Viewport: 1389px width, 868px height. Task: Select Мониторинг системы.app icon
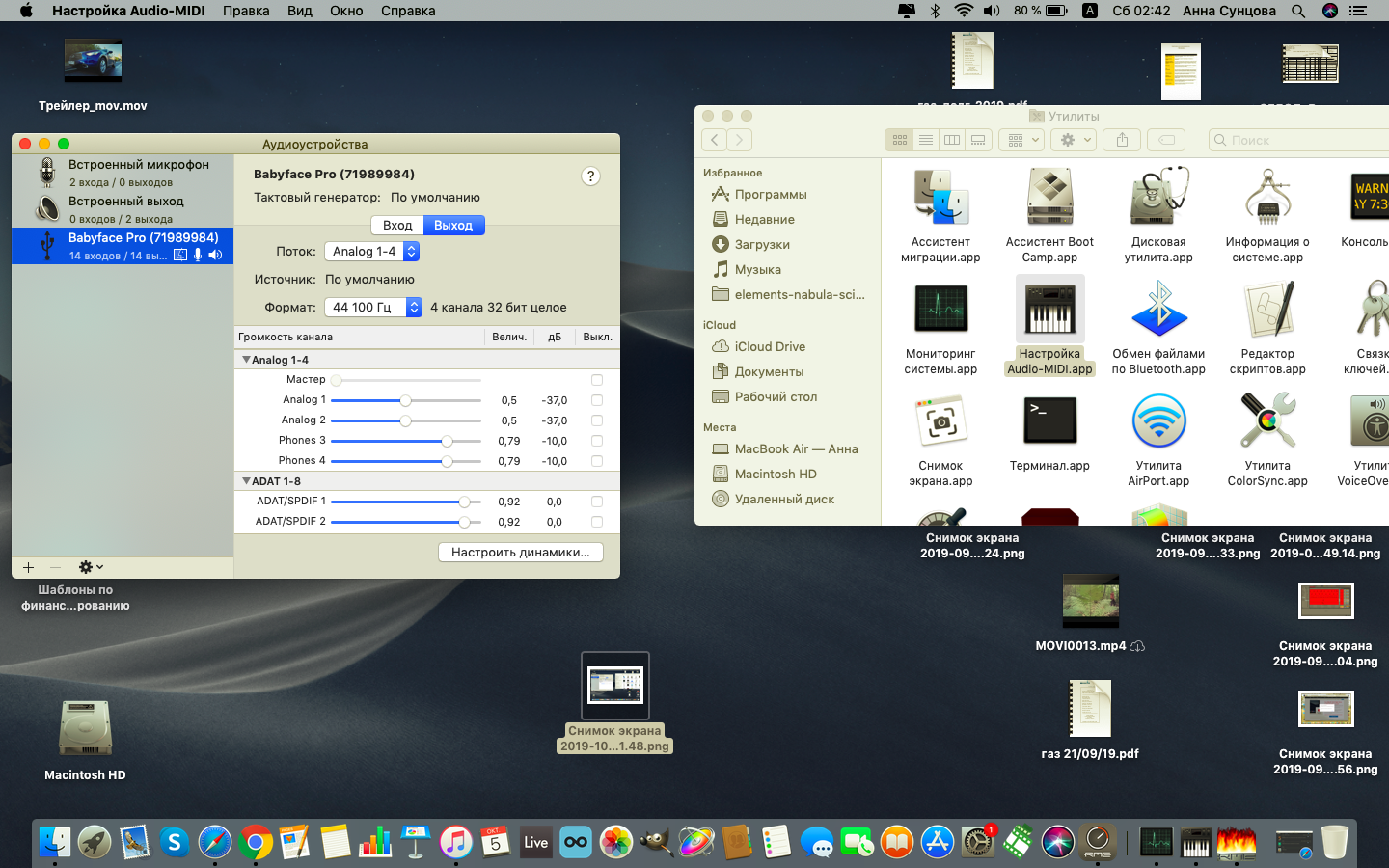940,311
